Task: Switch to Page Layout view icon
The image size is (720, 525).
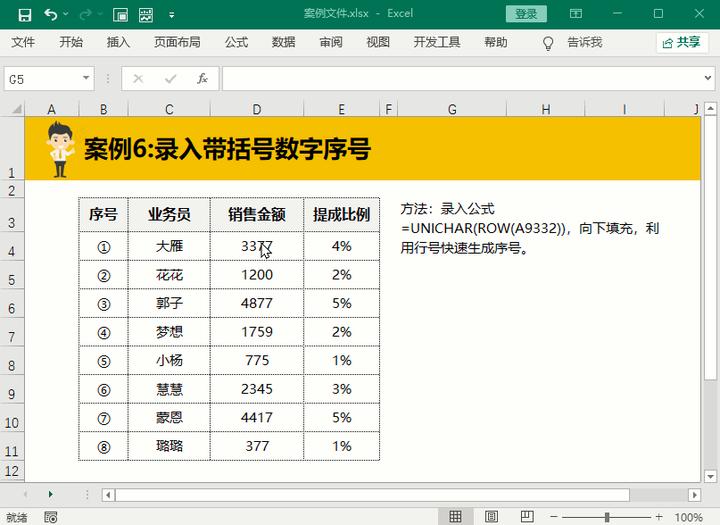Action: 491,517
